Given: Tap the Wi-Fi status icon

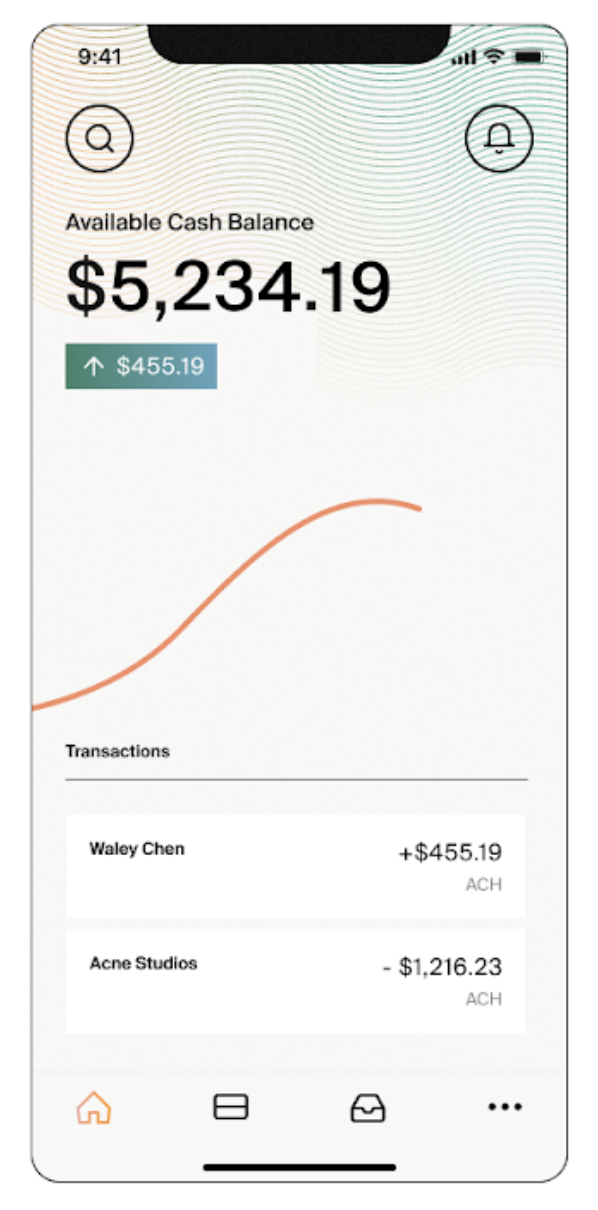Looking at the screenshot, I should pyautogui.click(x=493, y=57).
